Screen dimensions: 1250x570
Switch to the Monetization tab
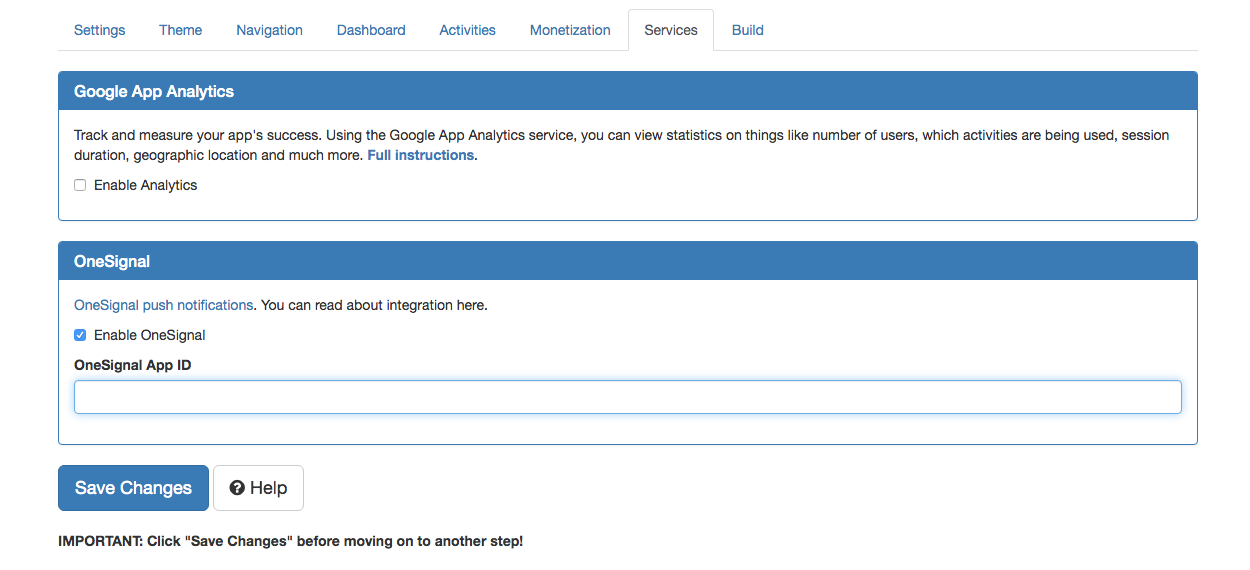pos(570,30)
